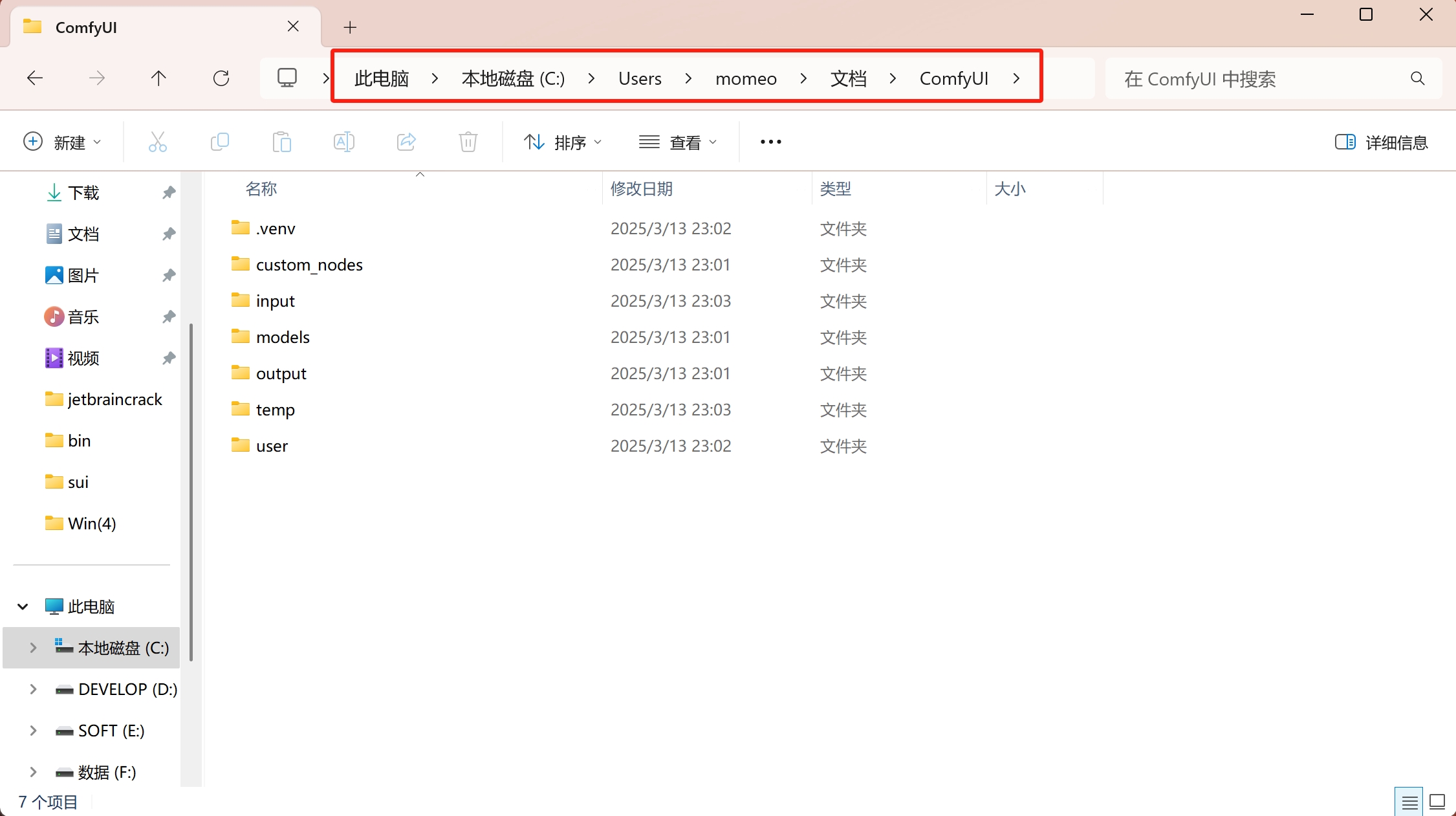
Task: Click the Share icon in toolbar
Action: pos(406,142)
